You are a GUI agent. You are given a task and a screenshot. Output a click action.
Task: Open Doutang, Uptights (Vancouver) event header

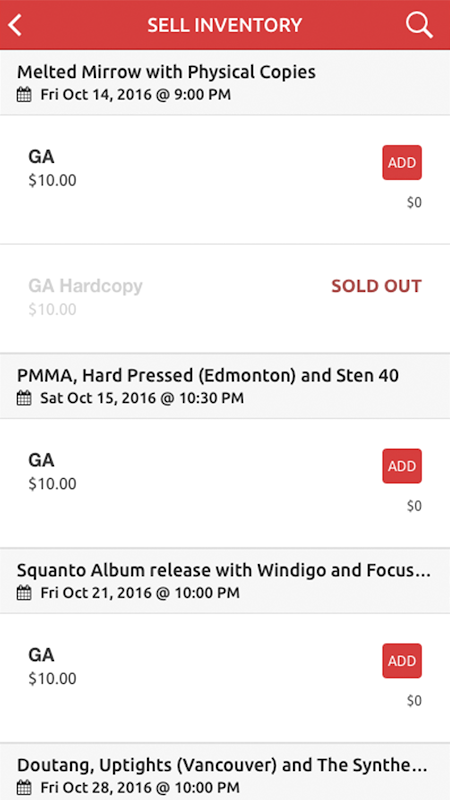click(225, 772)
